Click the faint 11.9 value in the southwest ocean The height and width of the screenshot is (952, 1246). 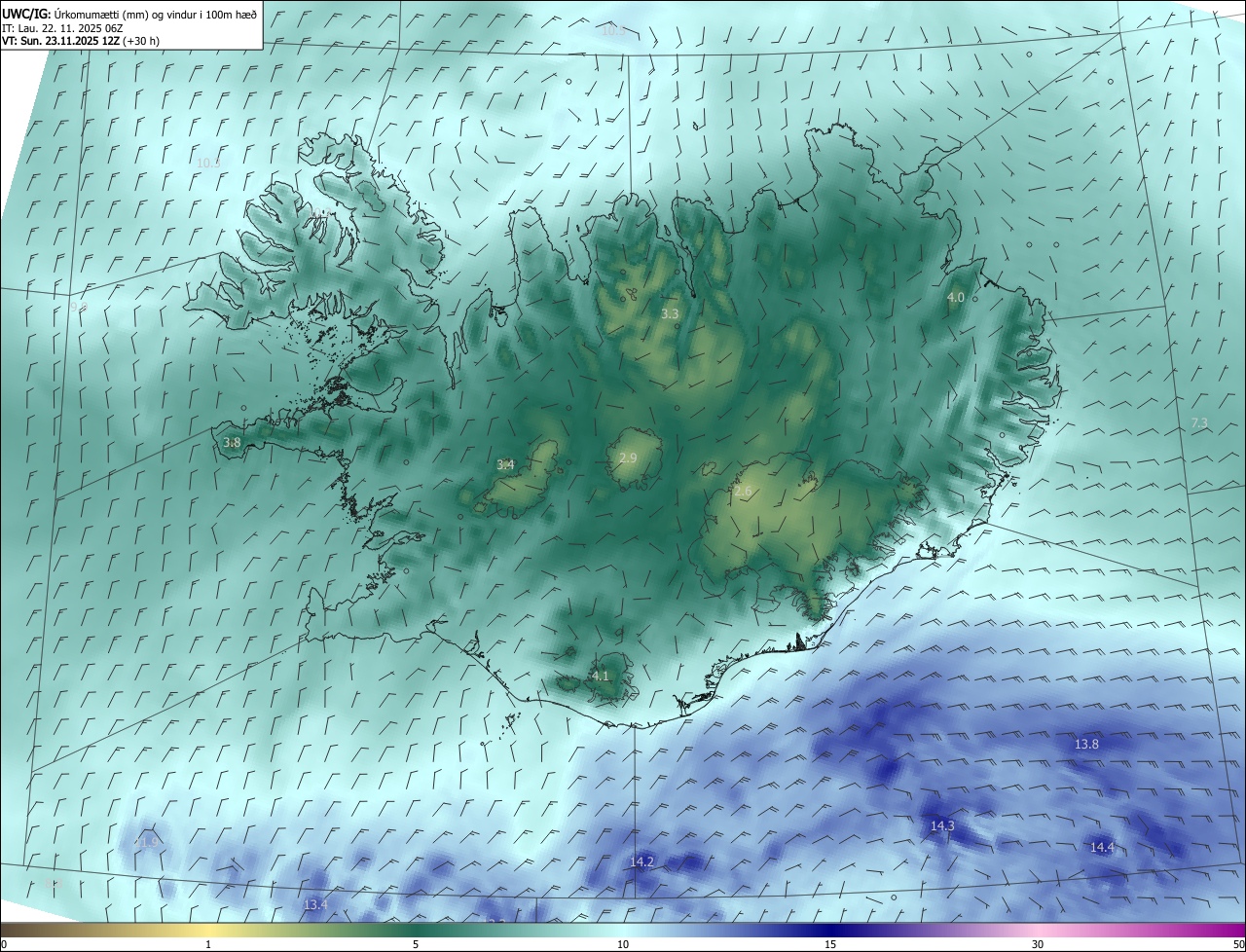point(146,842)
